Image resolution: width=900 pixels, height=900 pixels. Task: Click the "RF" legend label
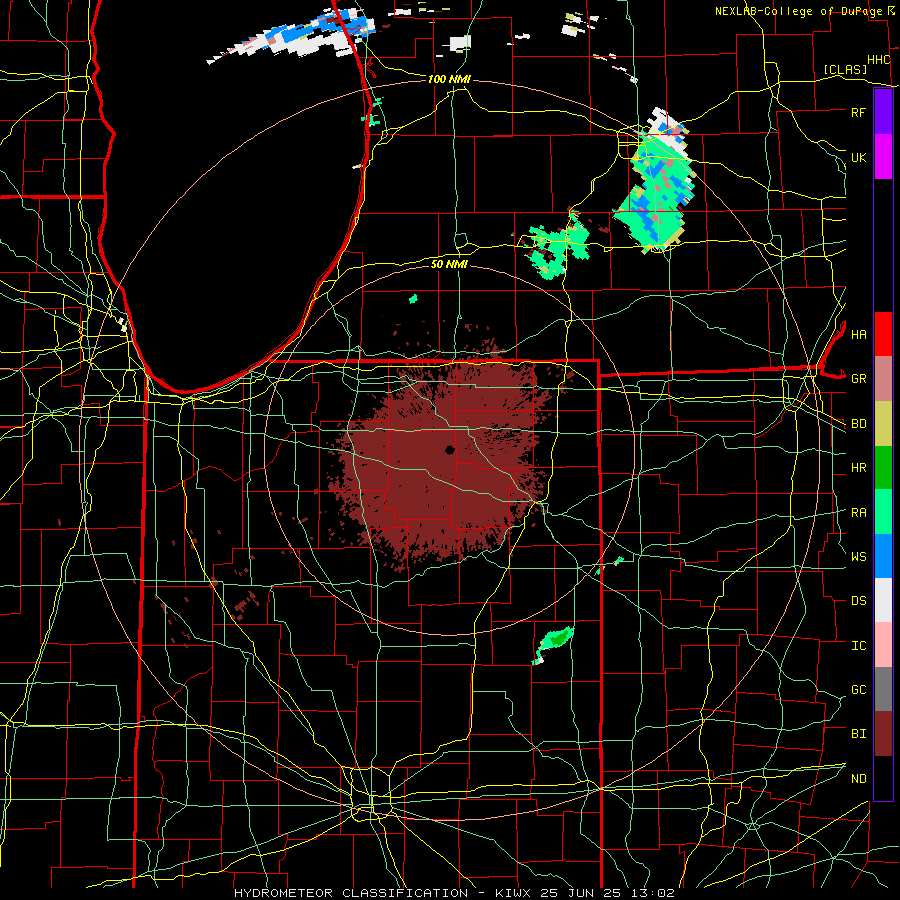pos(858,112)
